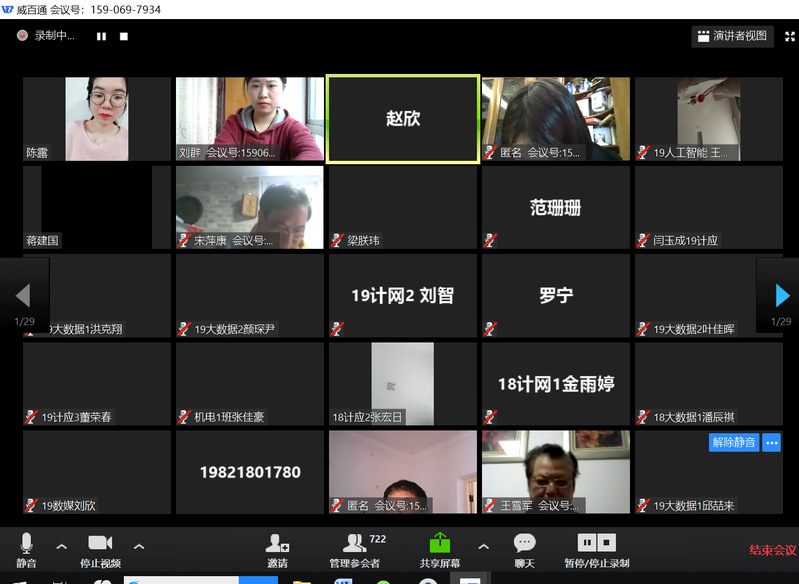Screen dimensions: 799x584
Task: Click the green 共享屏幕 share icon
Action: pos(440,545)
